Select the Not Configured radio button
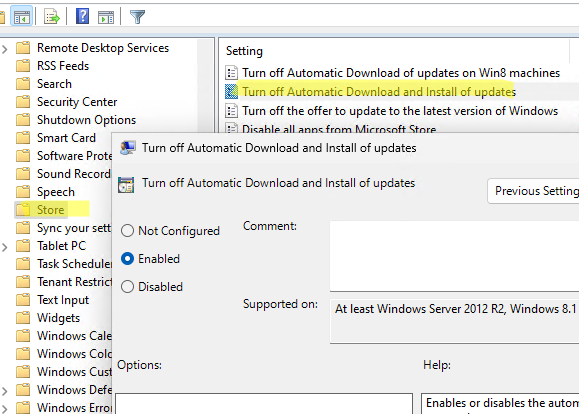This screenshot has height=414, width=579. [x=127, y=231]
